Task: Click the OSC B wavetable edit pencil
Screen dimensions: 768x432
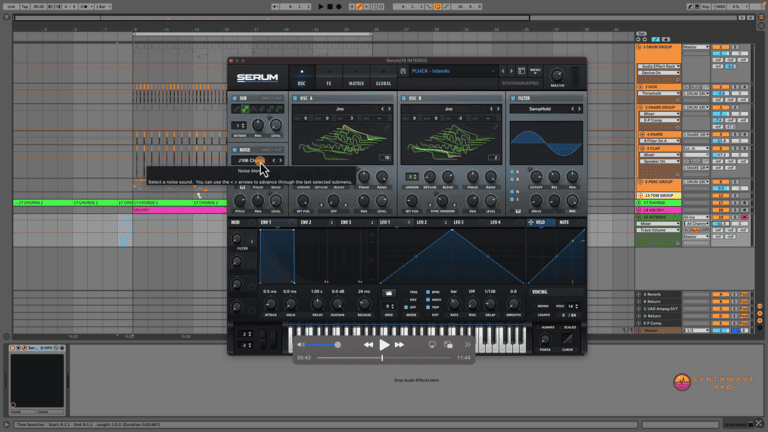Action: point(496,127)
